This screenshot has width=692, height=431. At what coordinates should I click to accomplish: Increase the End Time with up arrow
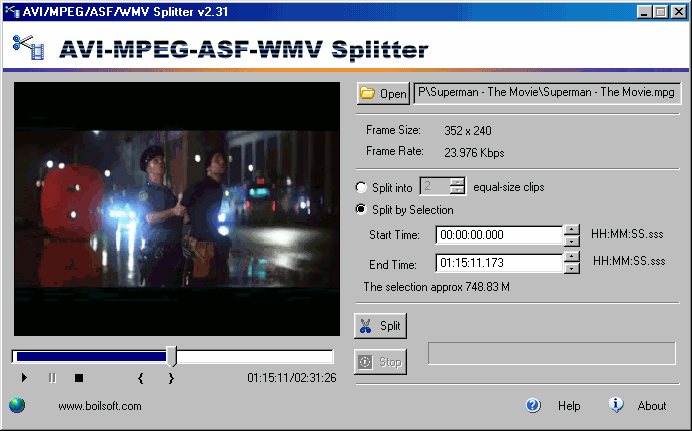click(571, 258)
